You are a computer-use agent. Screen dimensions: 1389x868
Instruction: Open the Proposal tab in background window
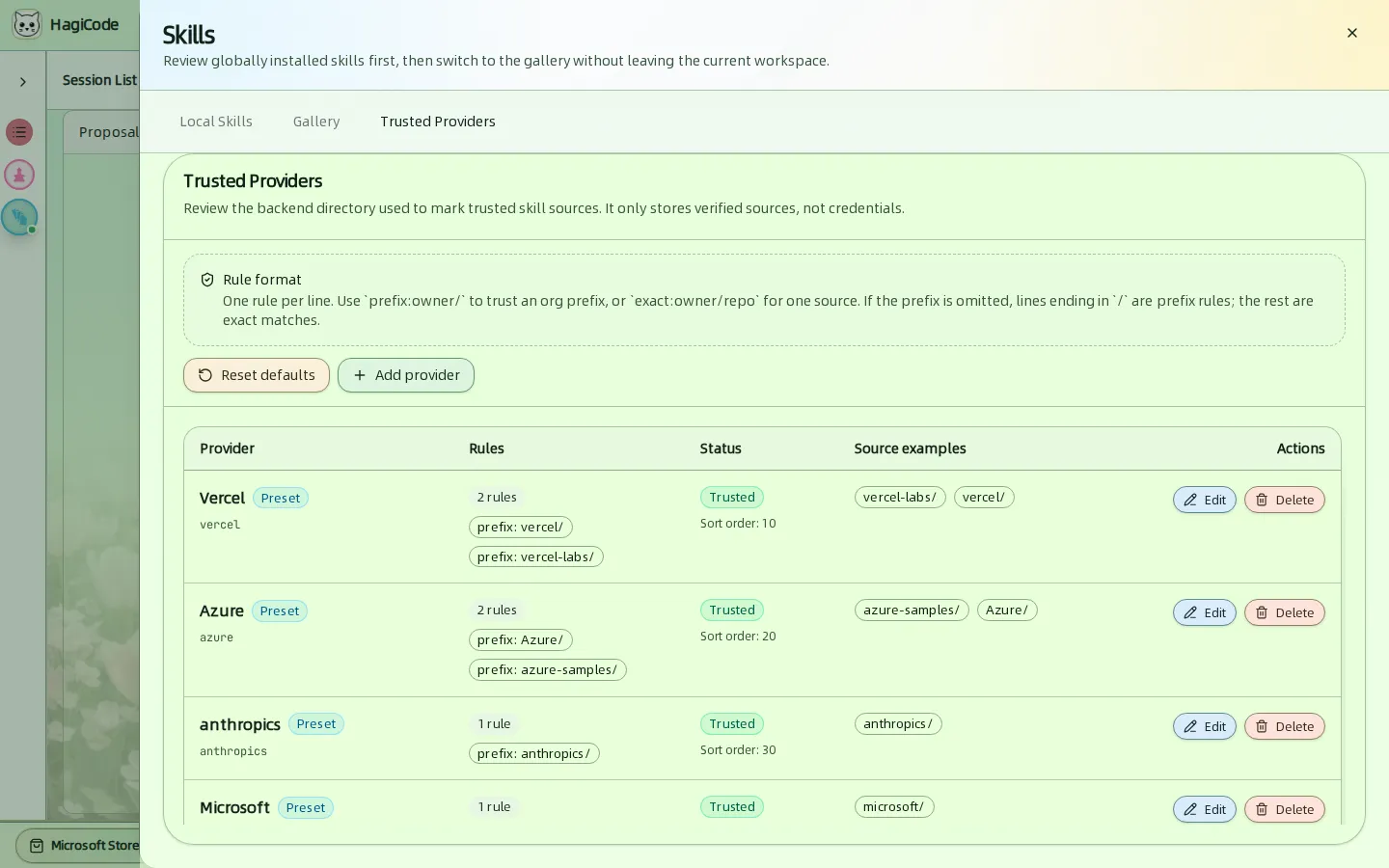(x=108, y=132)
